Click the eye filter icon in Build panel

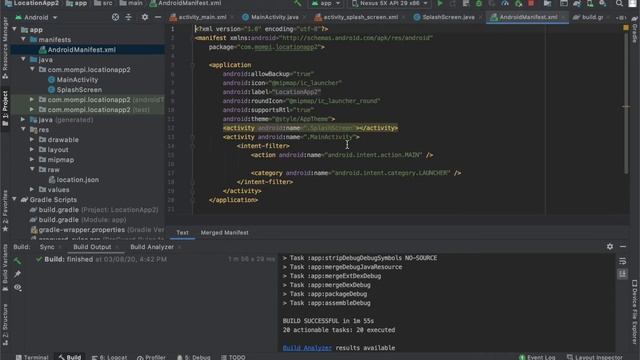click(18, 288)
